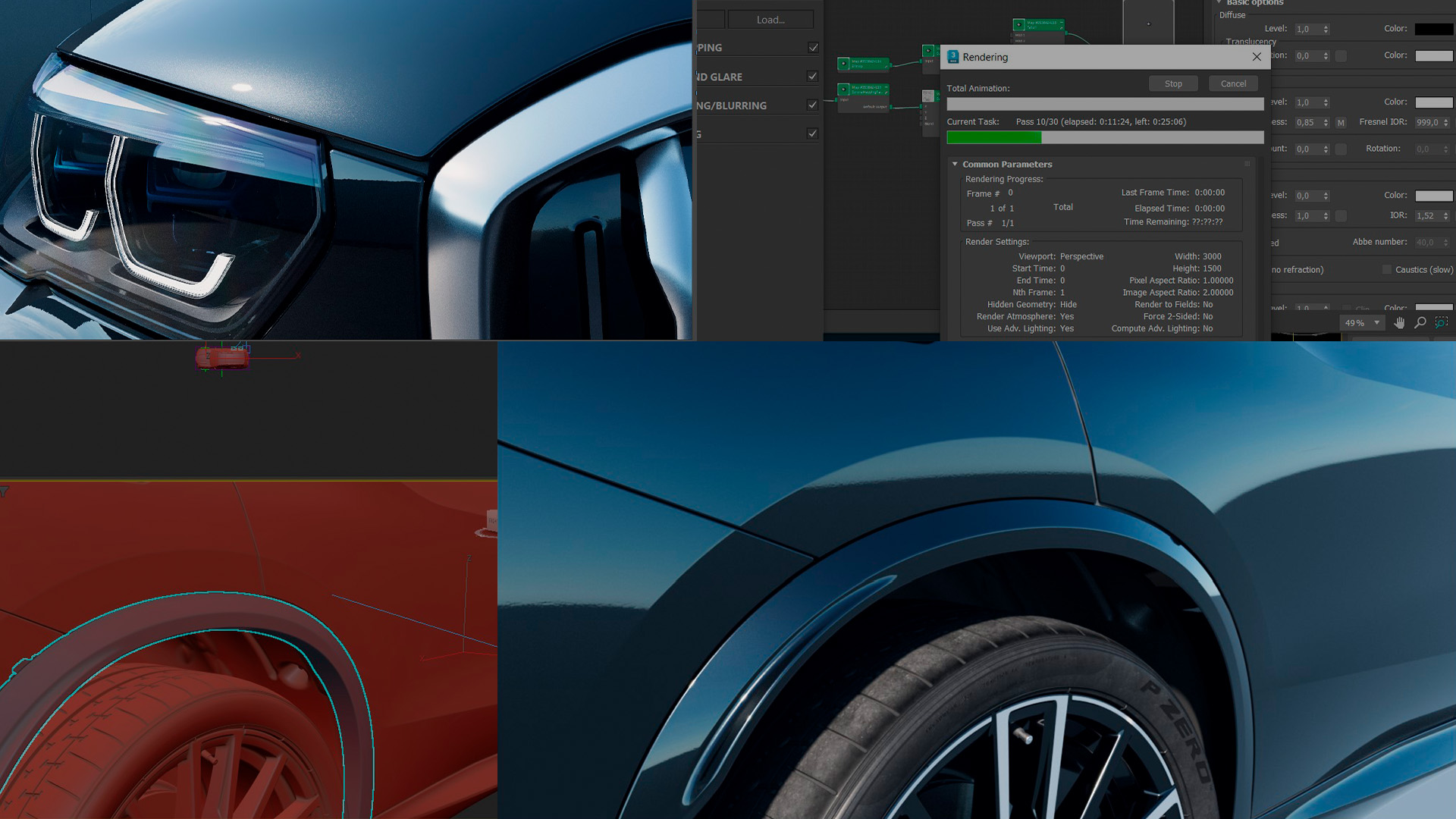This screenshot has width=1456, height=819.
Task: Stop the current rendering
Action: pos(1173,84)
